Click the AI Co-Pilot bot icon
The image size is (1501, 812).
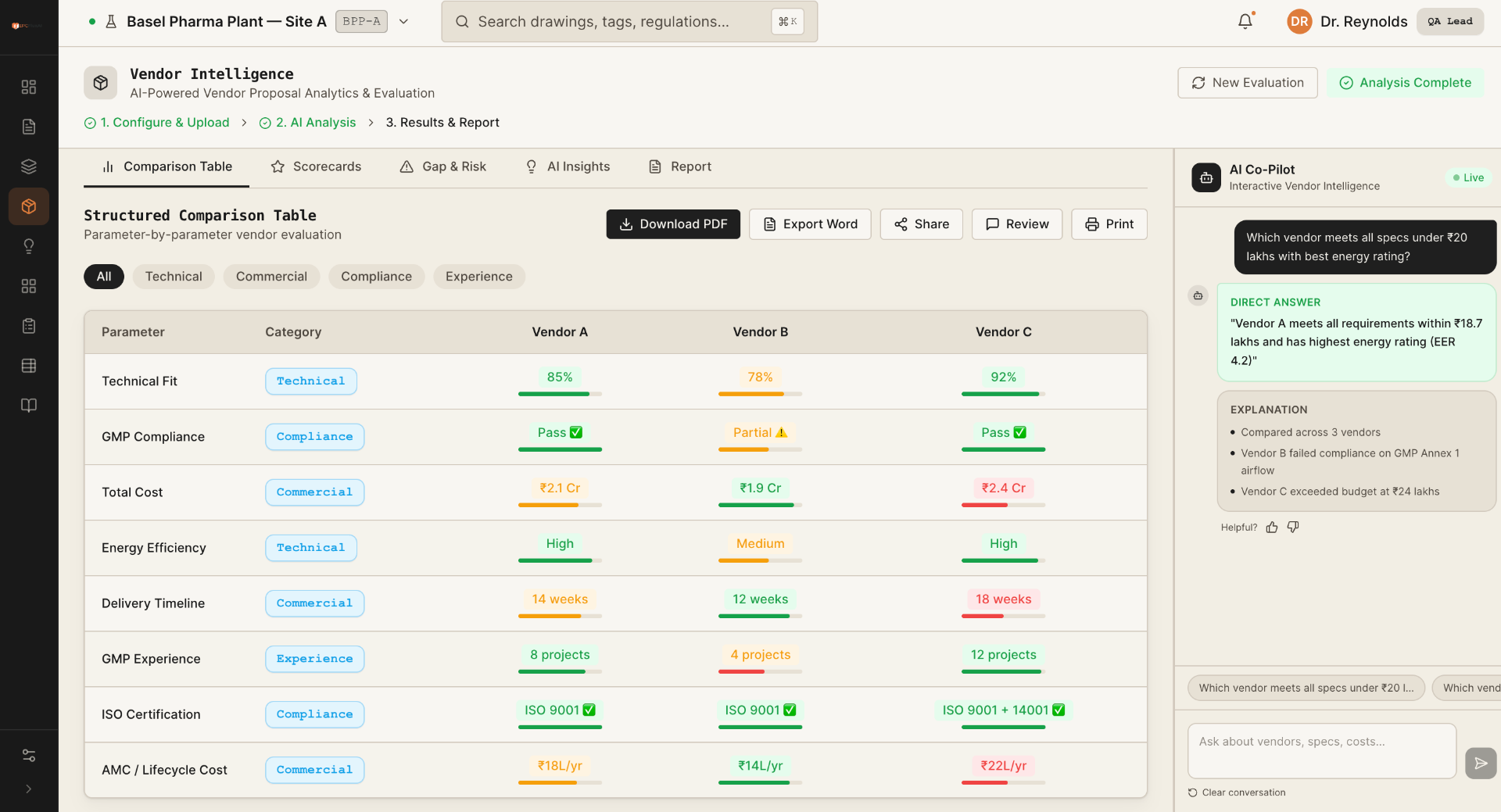click(1206, 177)
